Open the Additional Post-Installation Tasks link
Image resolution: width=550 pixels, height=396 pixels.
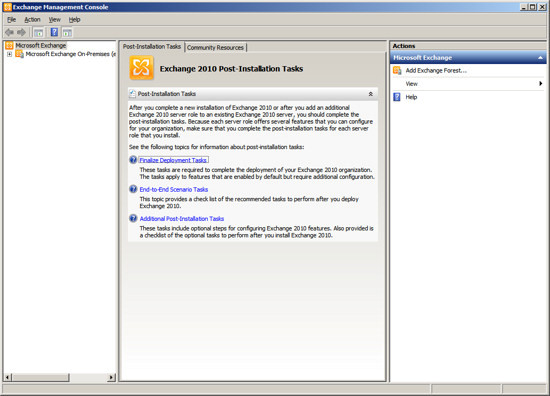tap(182, 219)
